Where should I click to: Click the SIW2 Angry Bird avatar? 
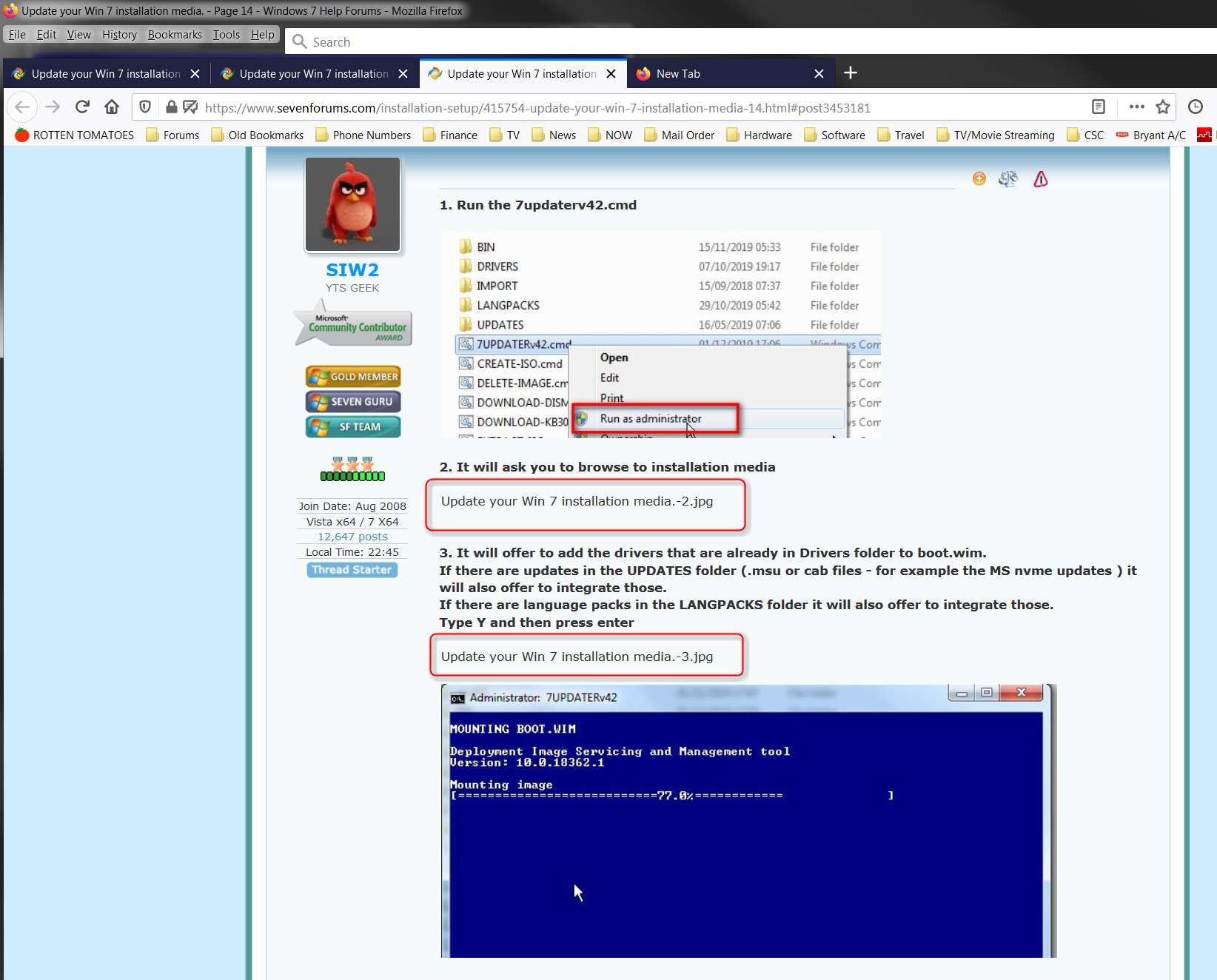click(x=353, y=204)
